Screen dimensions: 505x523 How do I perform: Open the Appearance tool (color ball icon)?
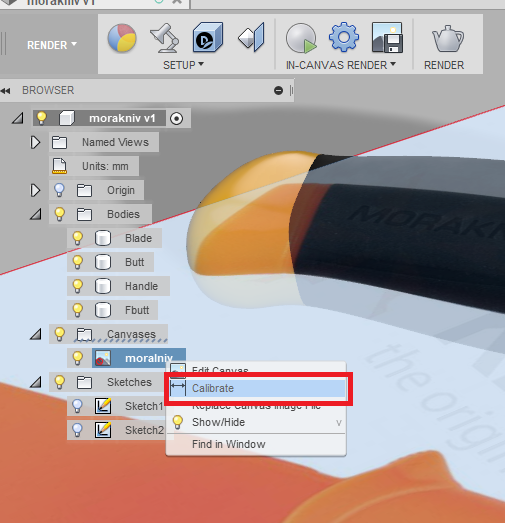122,38
